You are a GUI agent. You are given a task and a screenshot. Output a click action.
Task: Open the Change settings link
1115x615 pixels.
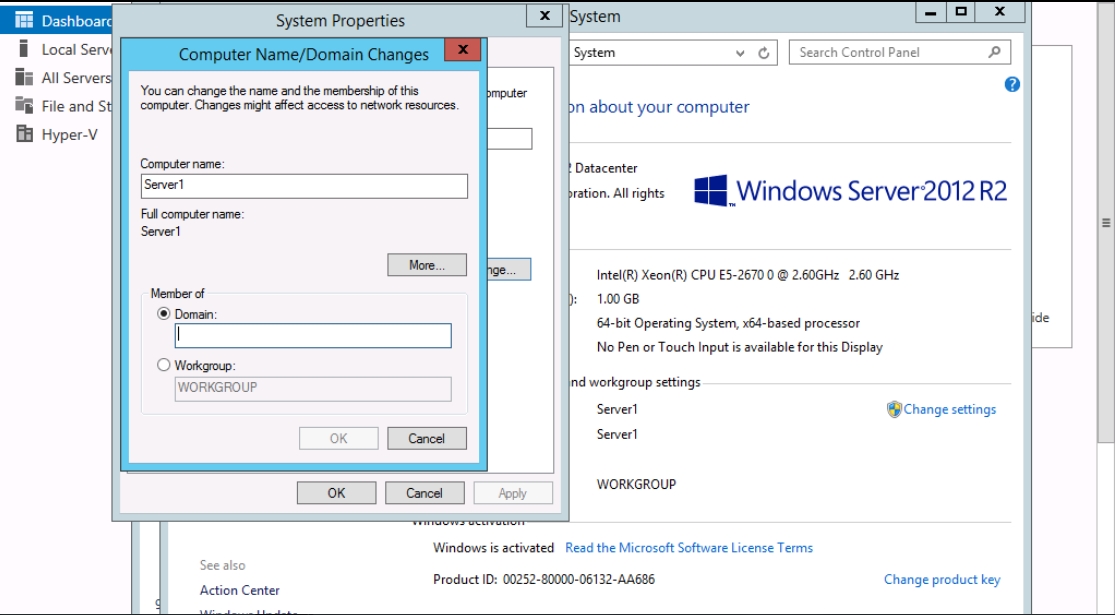[x=949, y=409]
